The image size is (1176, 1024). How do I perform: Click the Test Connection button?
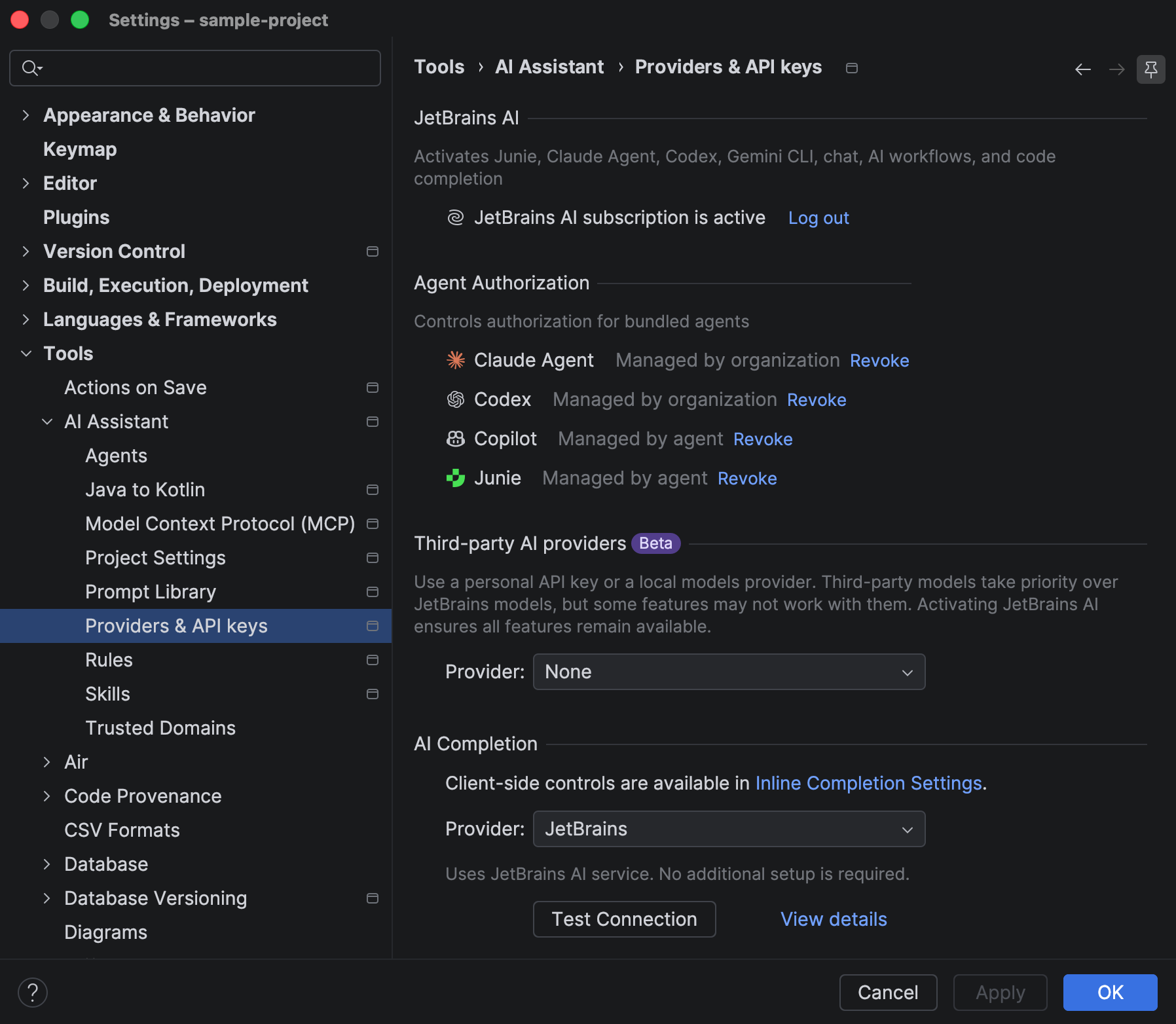pos(625,919)
